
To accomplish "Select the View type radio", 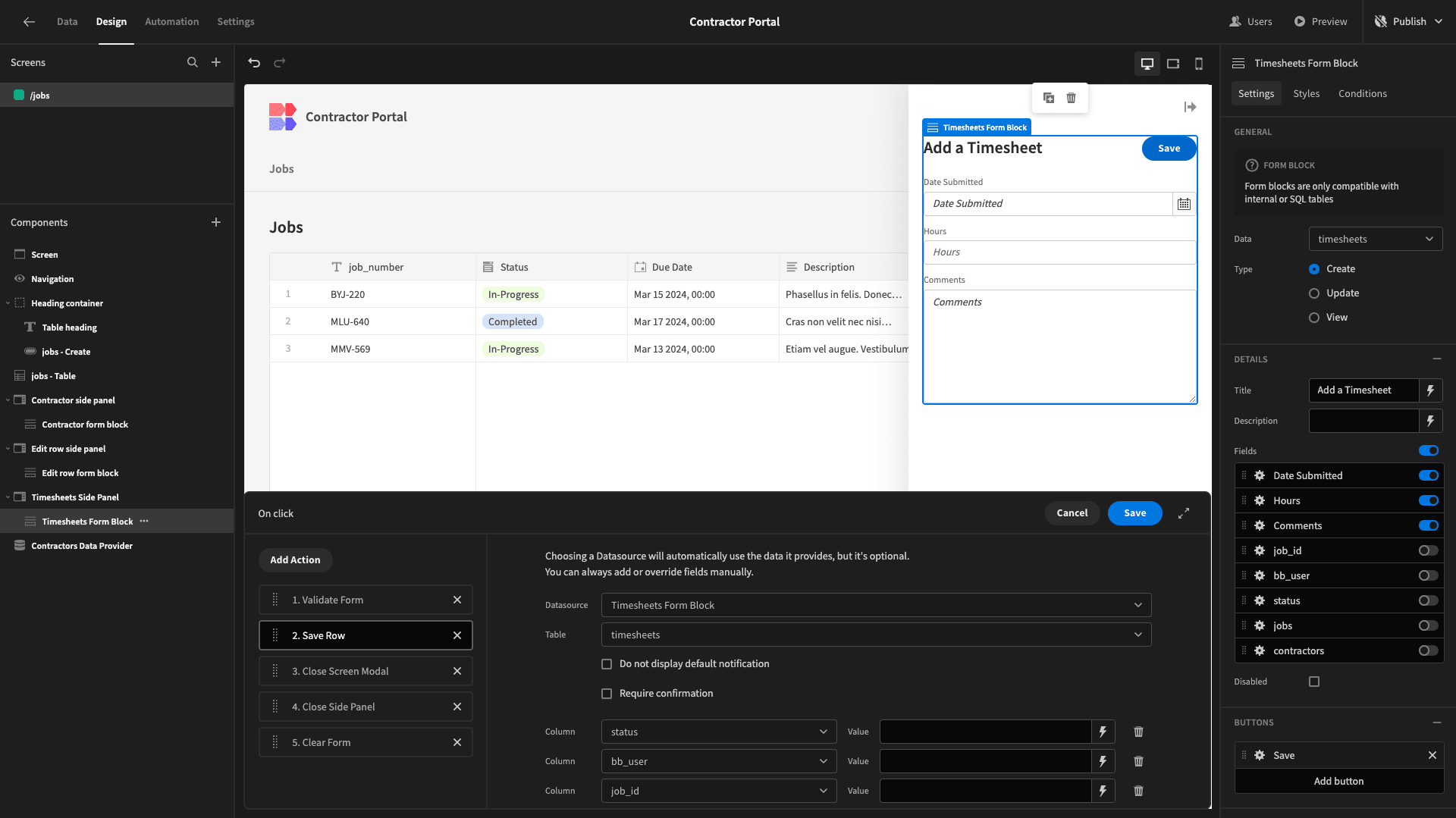I will (x=1314, y=318).
